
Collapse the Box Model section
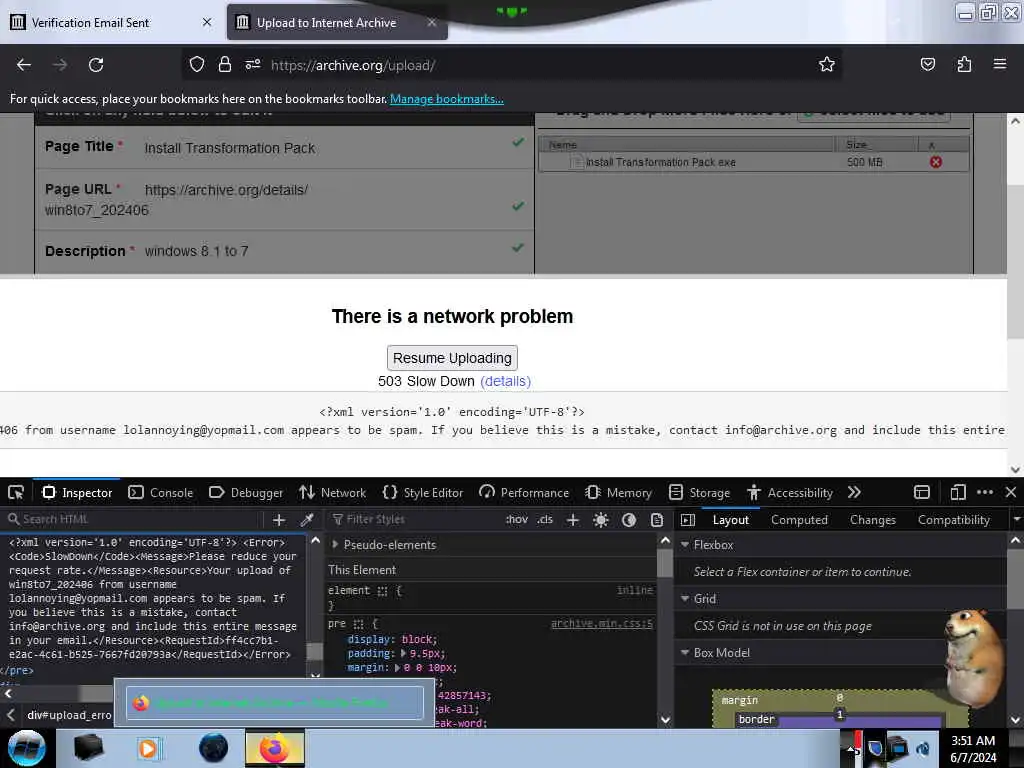(685, 652)
